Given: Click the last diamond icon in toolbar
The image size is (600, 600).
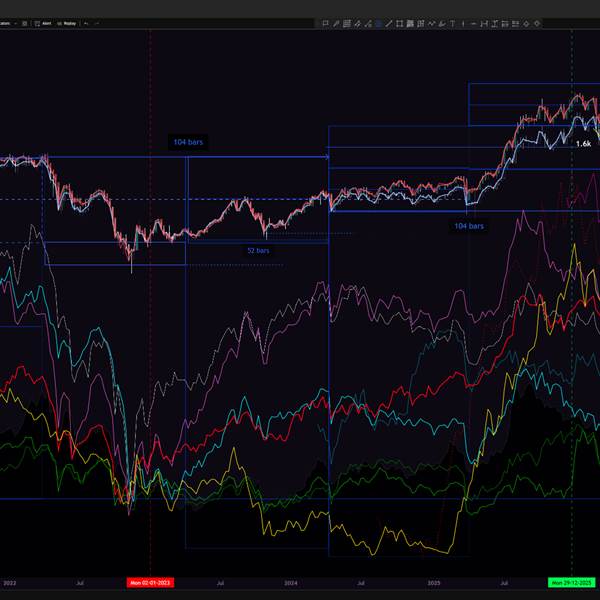Looking at the screenshot, I should coord(537,24).
